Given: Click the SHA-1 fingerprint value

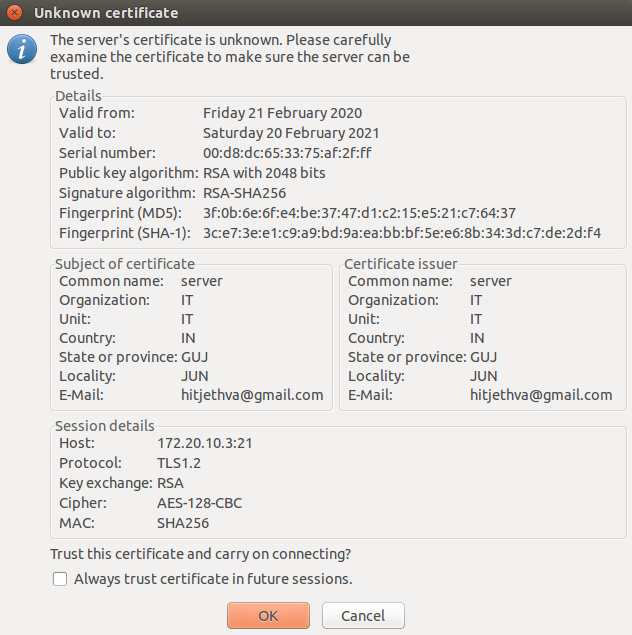Looking at the screenshot, I should [x=402, y=233].
